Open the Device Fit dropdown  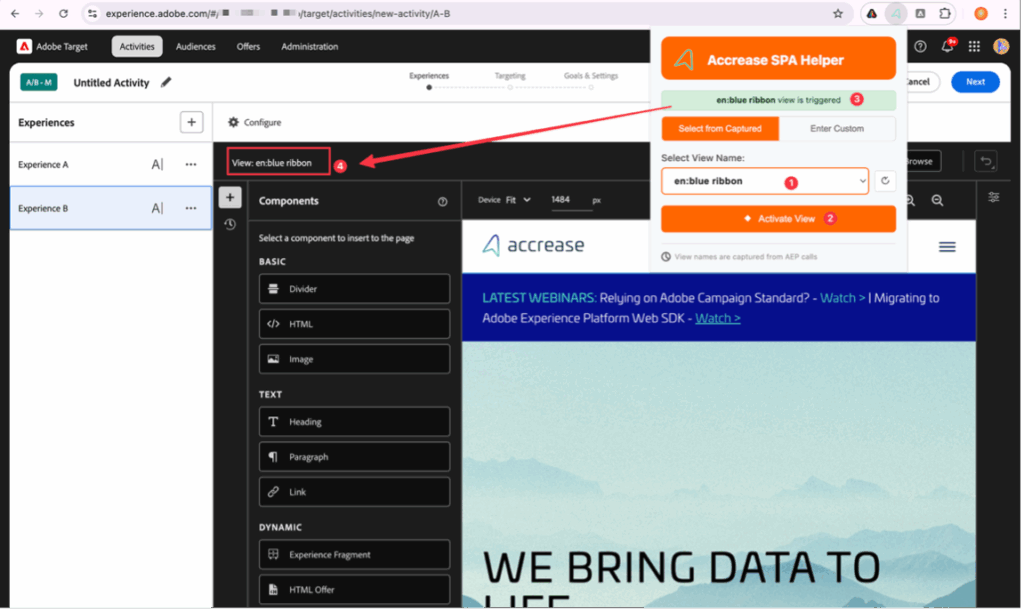coord(518,200)
